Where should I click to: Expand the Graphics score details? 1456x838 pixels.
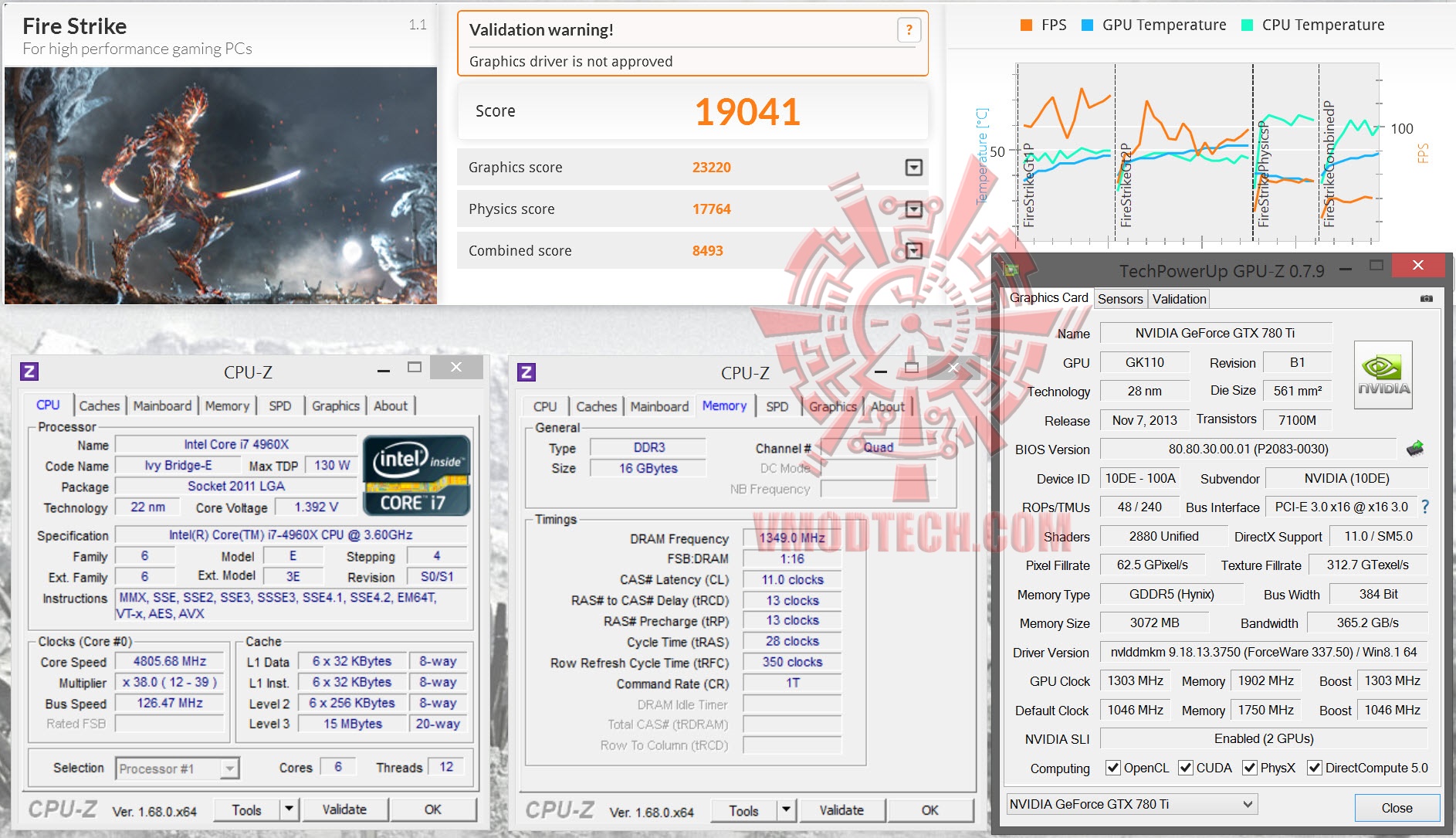[913, 168]
